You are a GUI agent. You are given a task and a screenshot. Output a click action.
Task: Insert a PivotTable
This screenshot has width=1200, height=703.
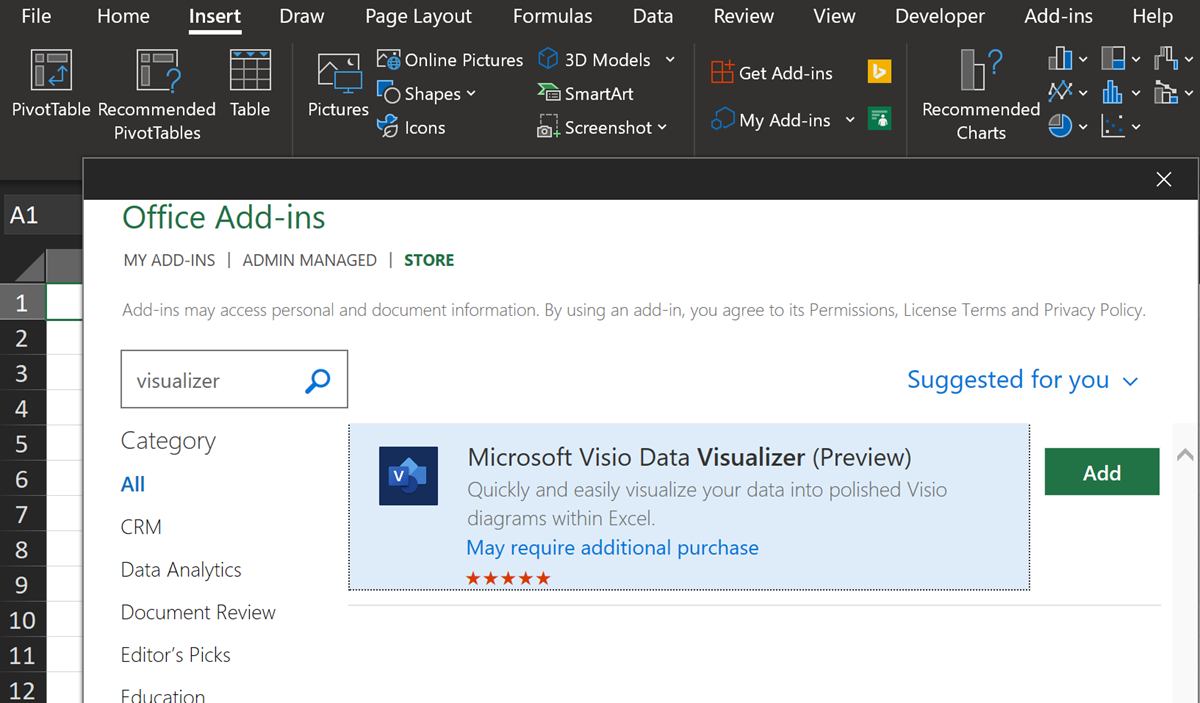[50, 90]
